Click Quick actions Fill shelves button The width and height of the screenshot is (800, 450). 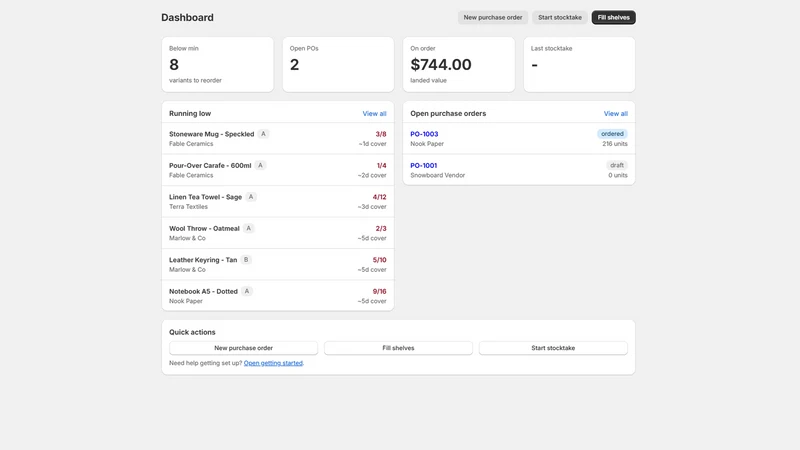click(x=398, y=348)
